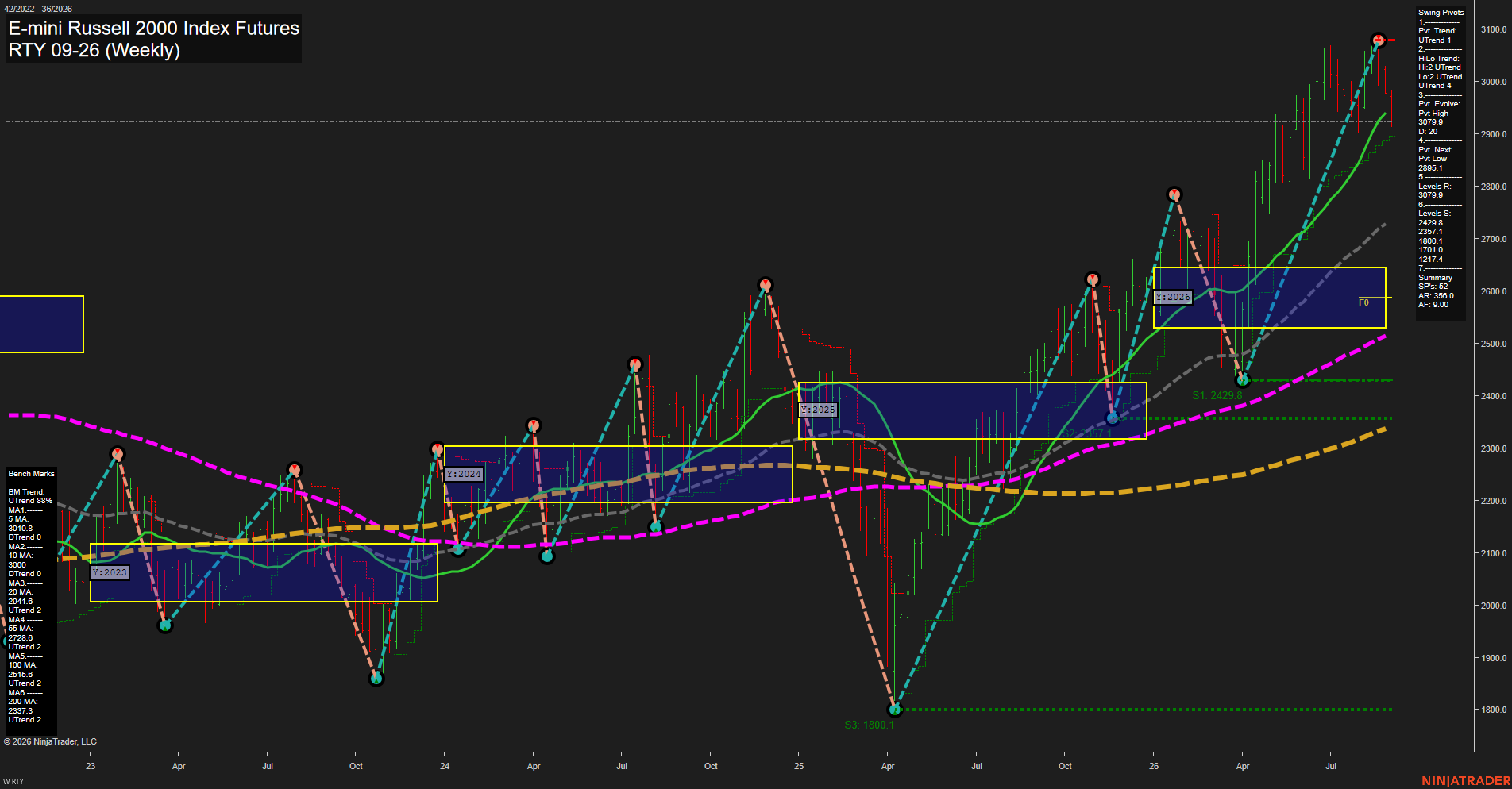Click the '200 MA:' label in Bench Marks
This screenshot has width=1512, height=789.
(22, 702)
